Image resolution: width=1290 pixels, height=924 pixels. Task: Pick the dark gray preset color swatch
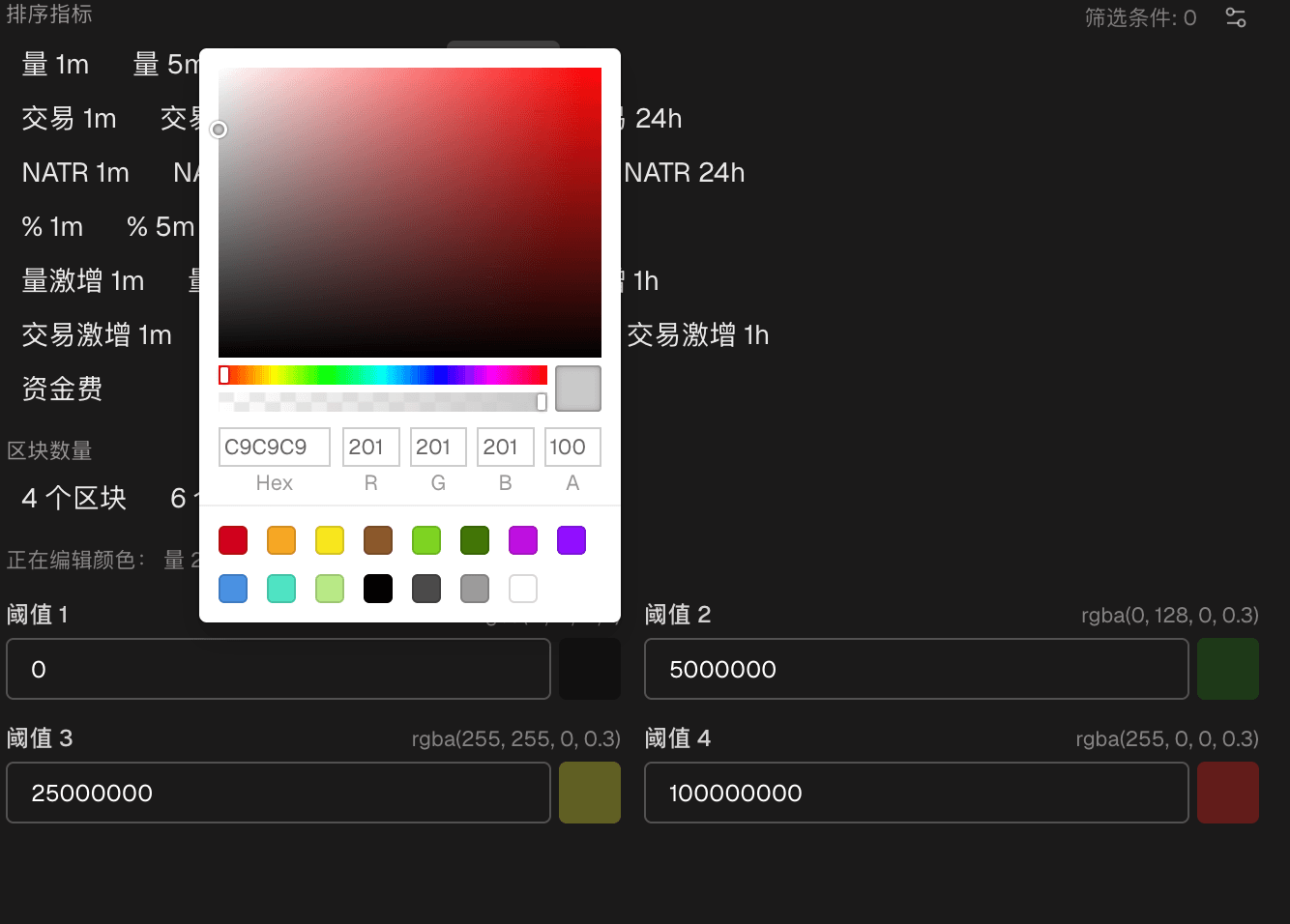tap(426, 589)
